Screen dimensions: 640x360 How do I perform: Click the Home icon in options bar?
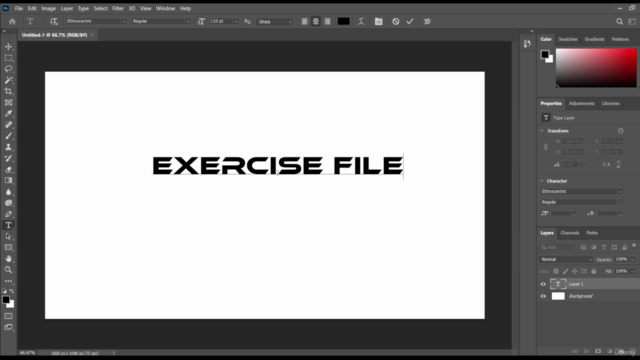point(12,22)
